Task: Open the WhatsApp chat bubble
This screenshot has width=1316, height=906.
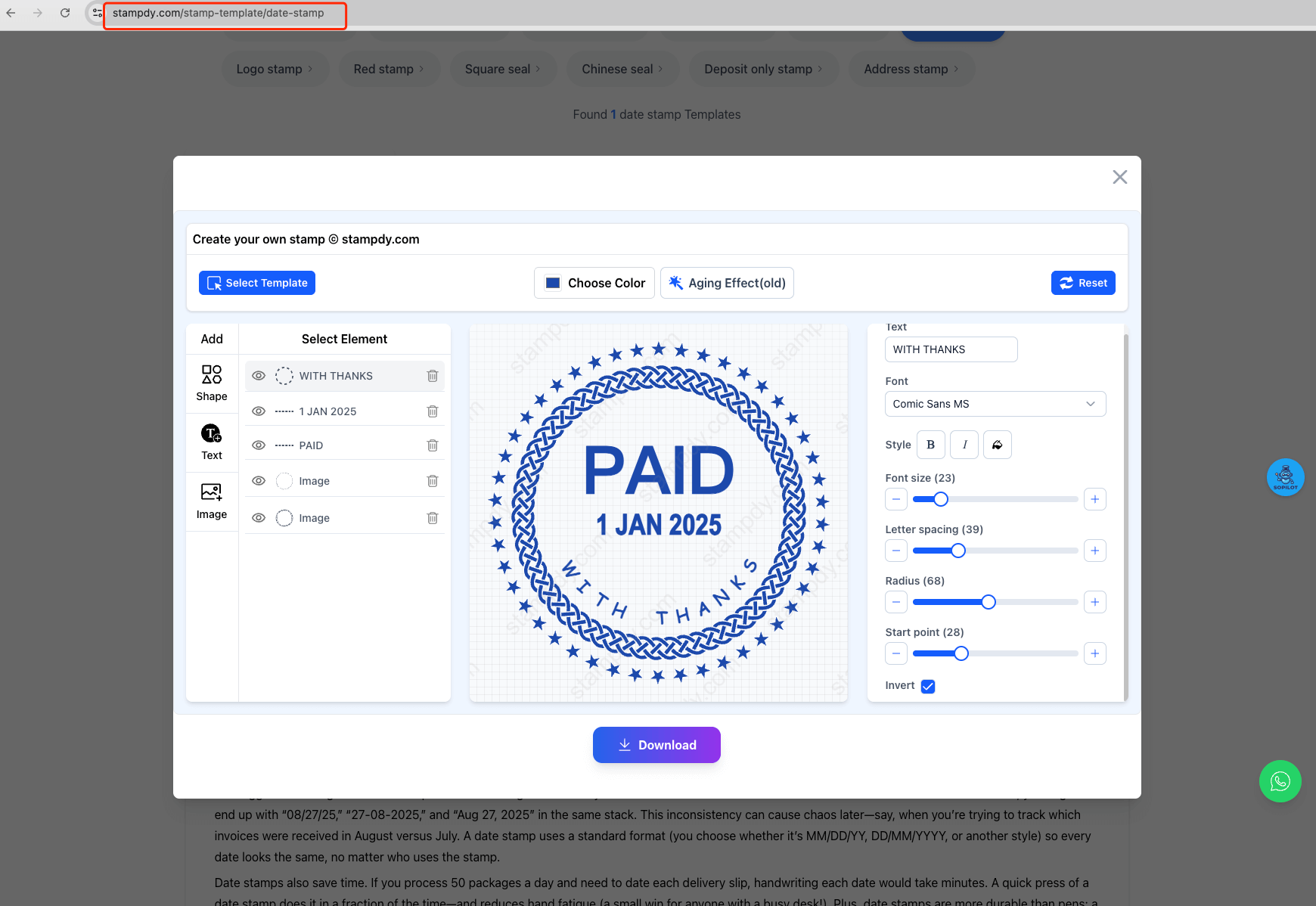Action: click(x=1280, y=781)
